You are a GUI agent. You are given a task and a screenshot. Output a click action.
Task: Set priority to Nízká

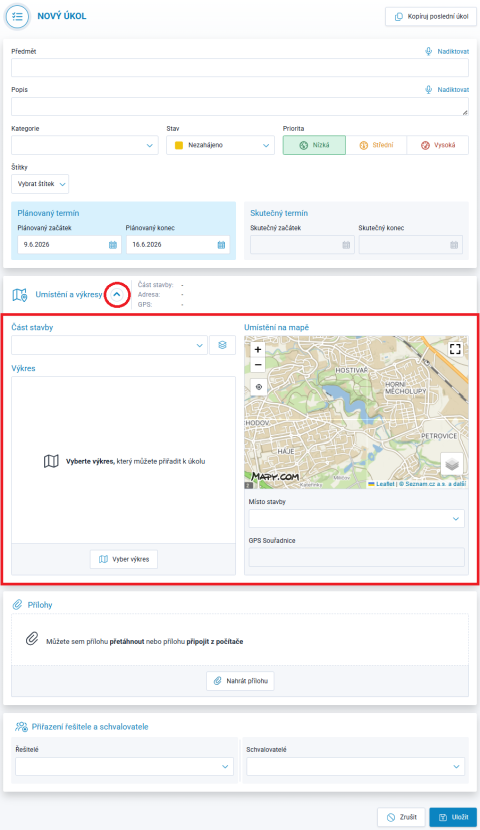[x=314, y=145]
